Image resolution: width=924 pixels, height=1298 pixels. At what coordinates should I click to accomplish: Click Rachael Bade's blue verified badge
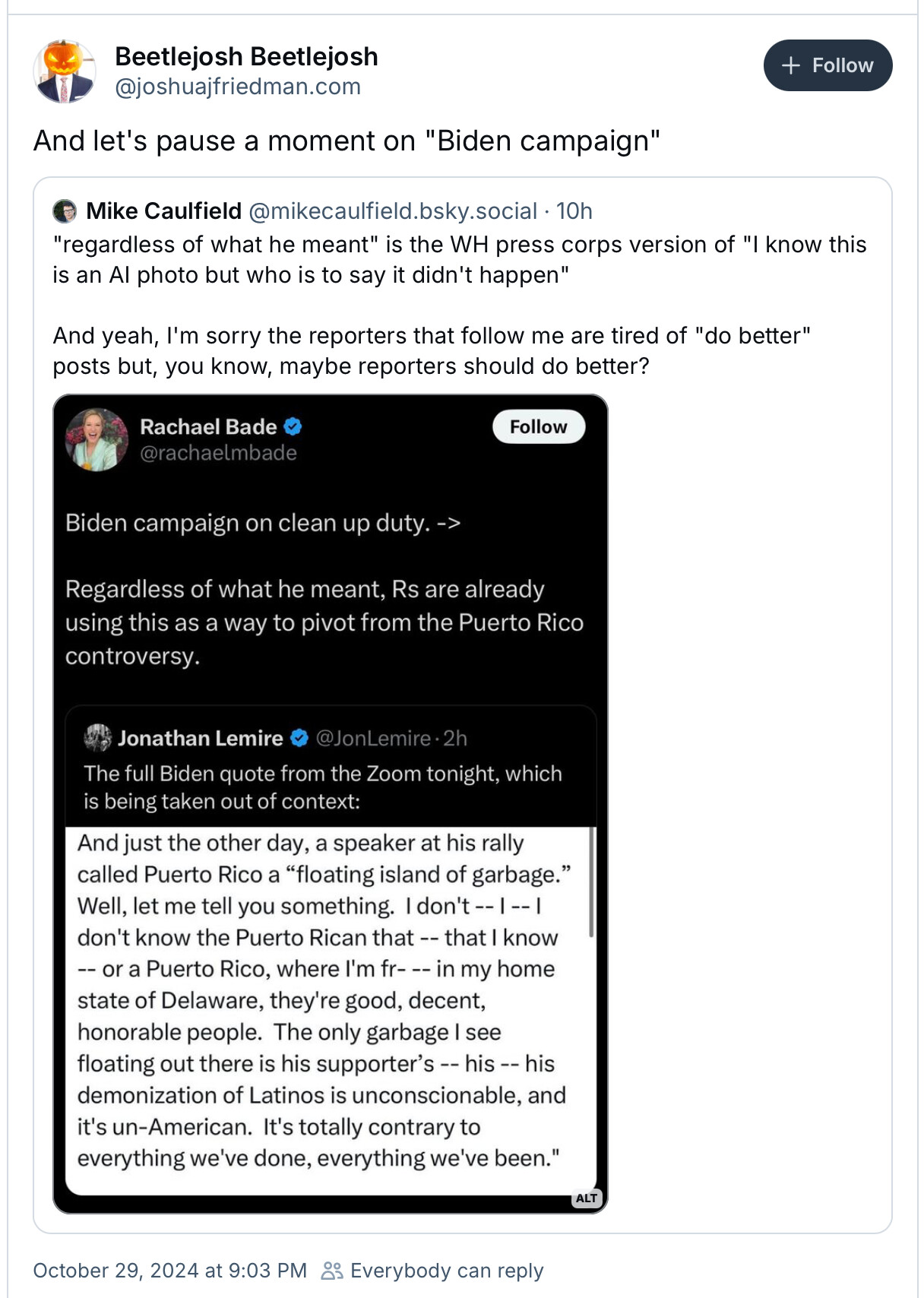pos(293,427)
